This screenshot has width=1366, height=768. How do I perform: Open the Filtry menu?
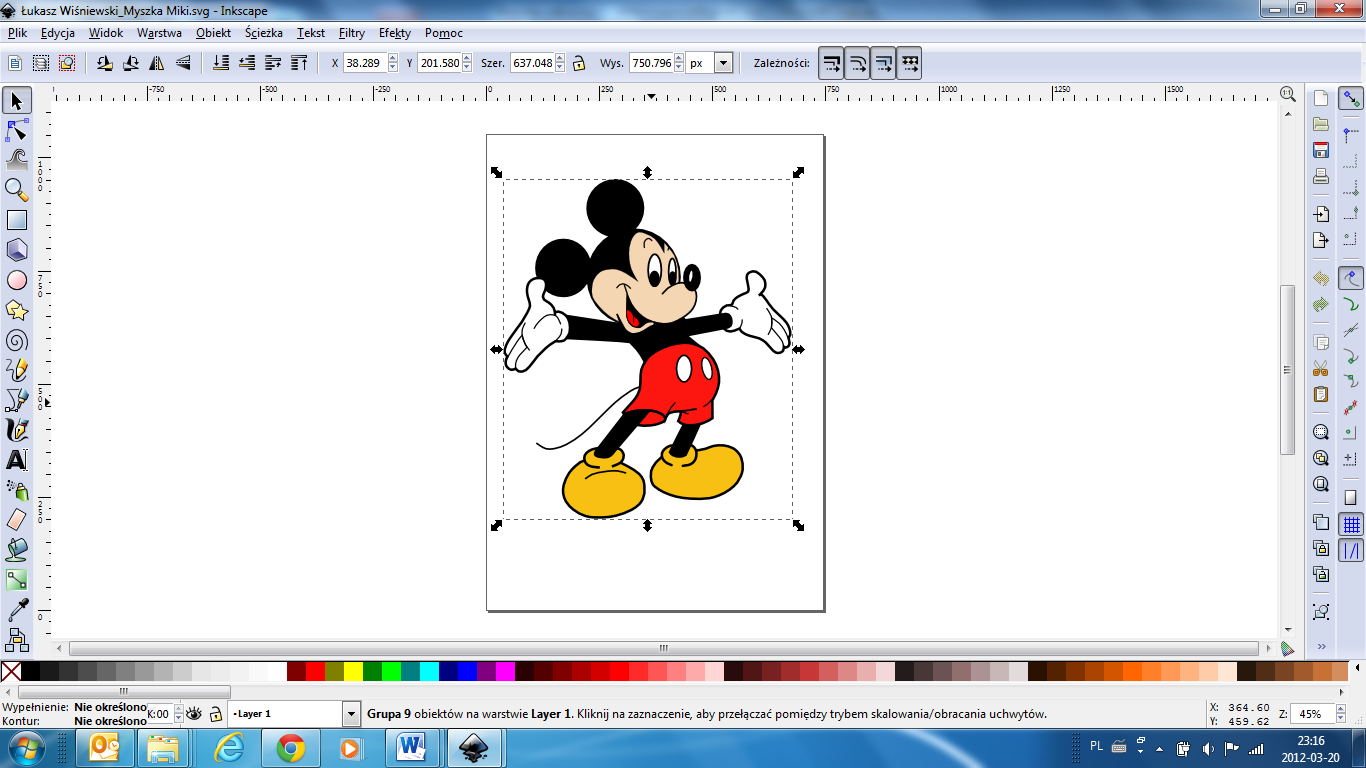click(352, 33)
